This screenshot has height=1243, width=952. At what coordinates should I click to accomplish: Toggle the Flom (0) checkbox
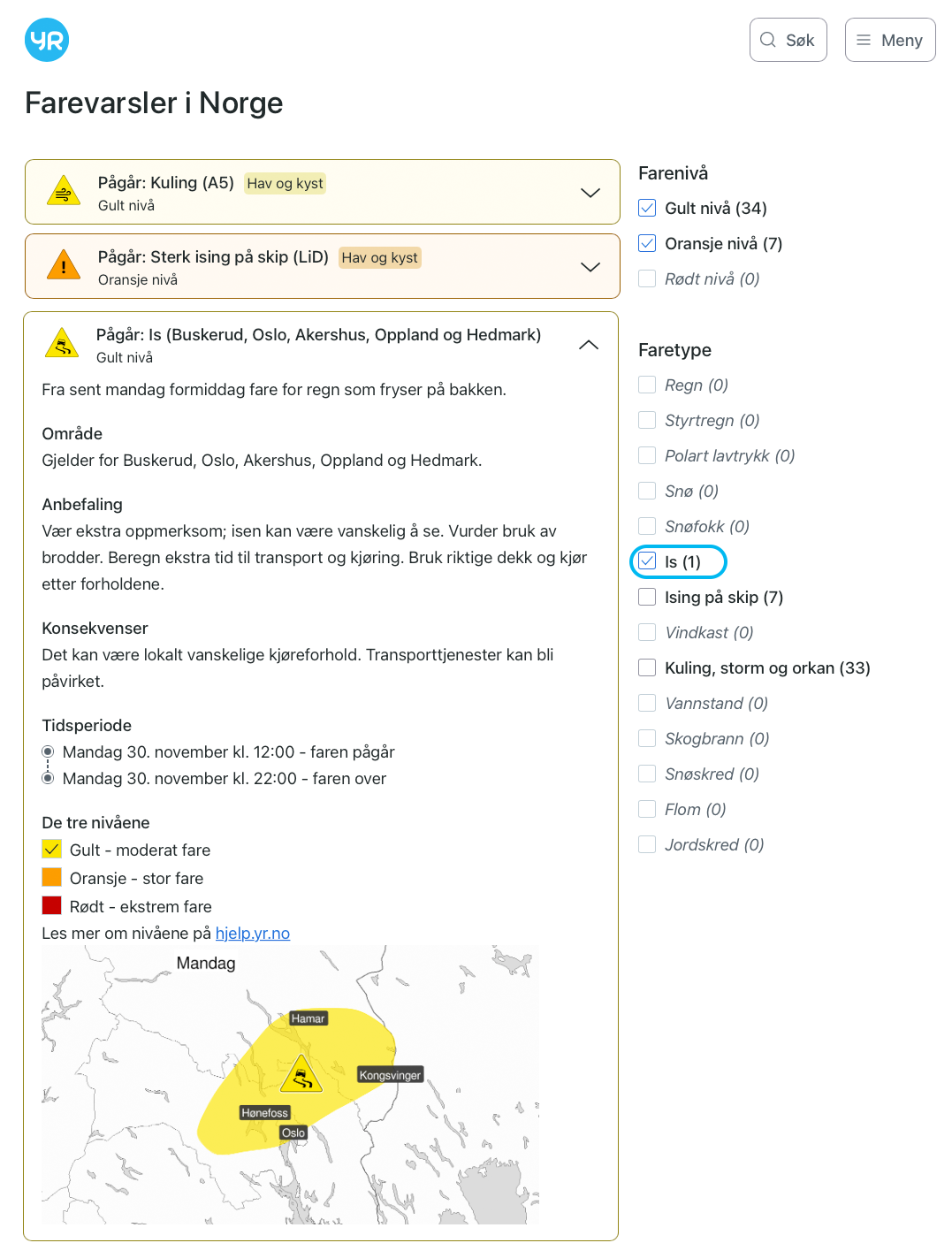(x=647, y=809)
